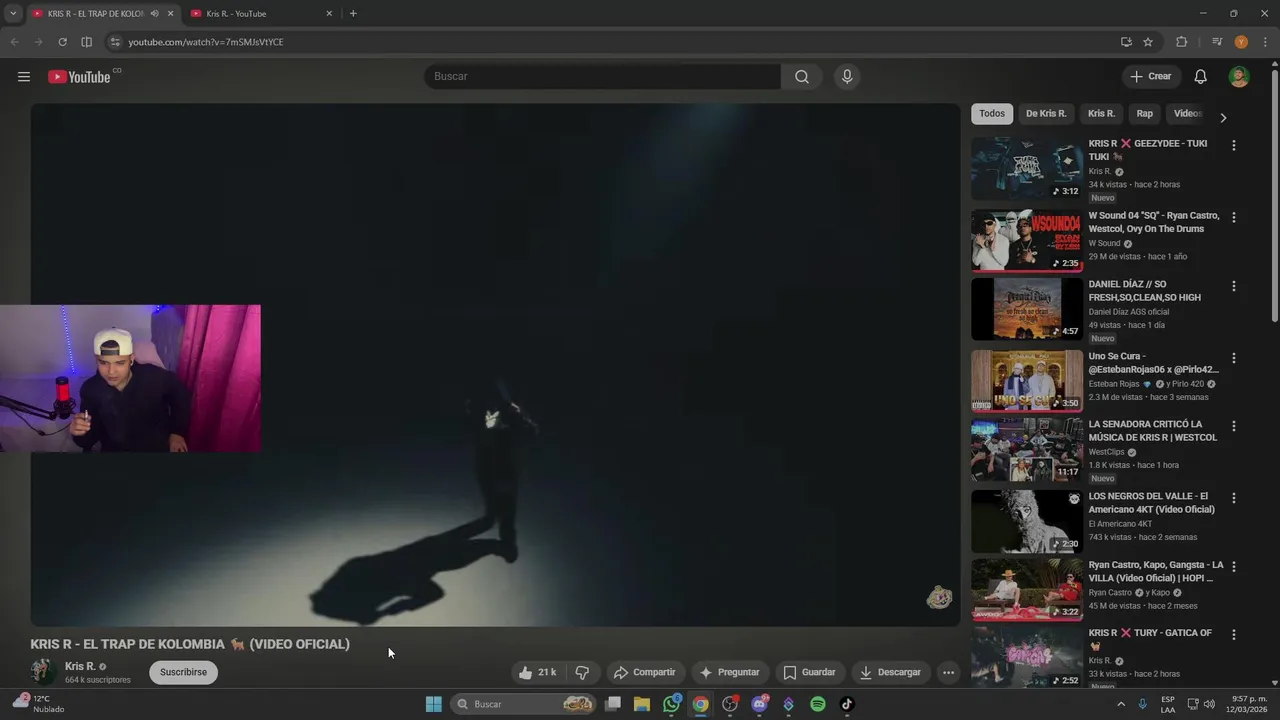This screenshot has width=1280, height=720.
Task: Open options for DANIEL DÍAZ video
Action: (1233, 286)
